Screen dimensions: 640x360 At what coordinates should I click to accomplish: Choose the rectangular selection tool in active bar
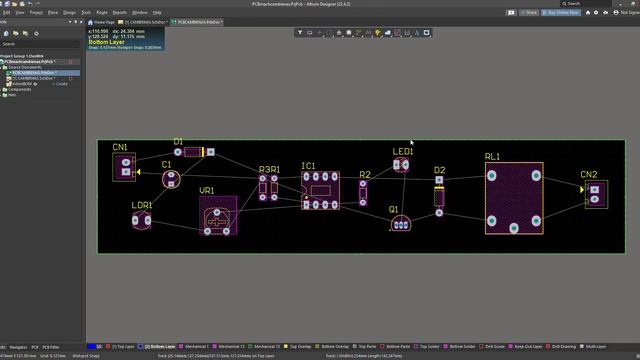329,33
